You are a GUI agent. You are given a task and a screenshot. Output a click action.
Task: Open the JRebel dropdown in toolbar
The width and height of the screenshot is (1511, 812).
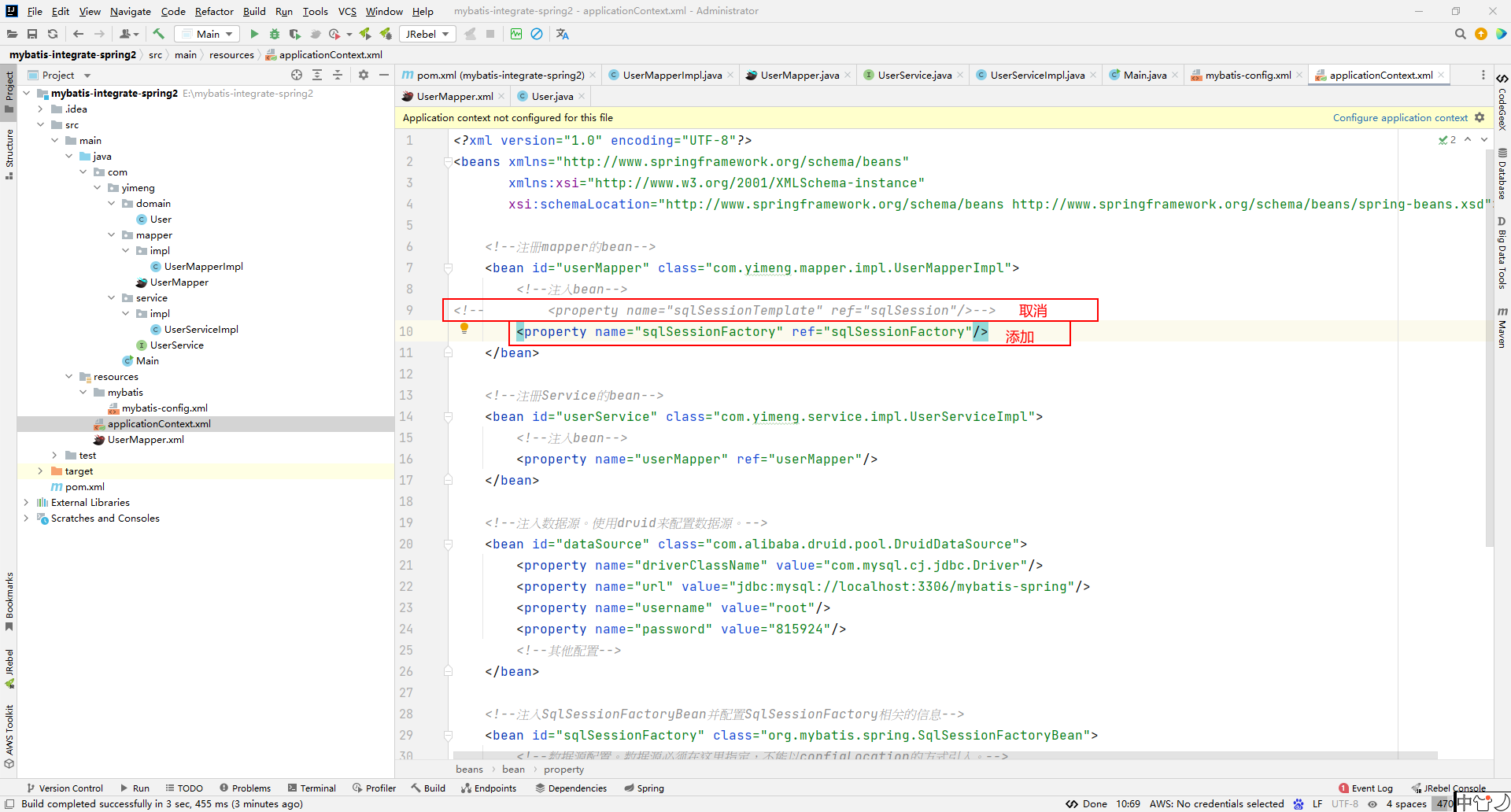pyautogui.click(x=427, y=34)
